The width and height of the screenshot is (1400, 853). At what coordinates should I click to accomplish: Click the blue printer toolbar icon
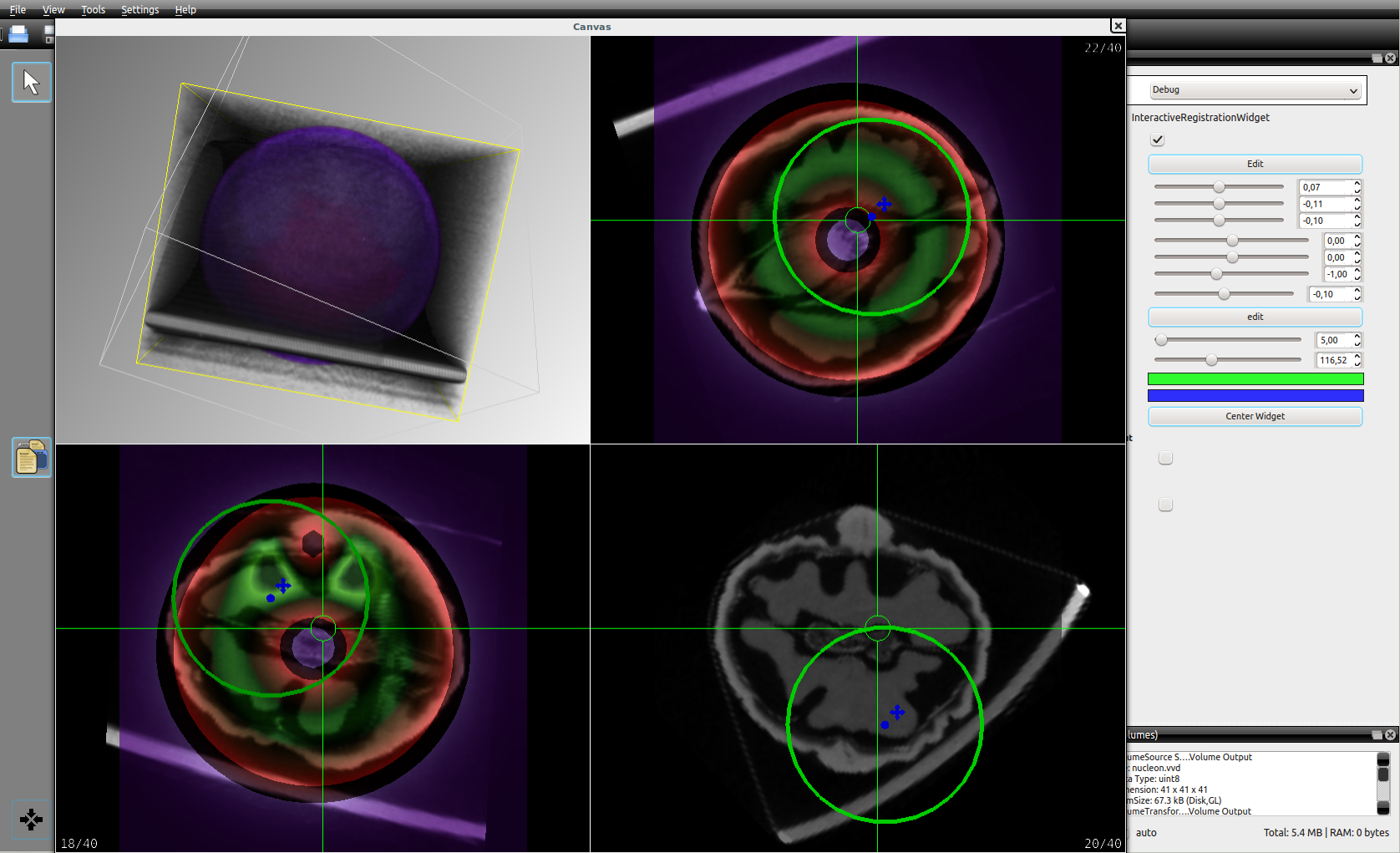click(x=18, y=34)
